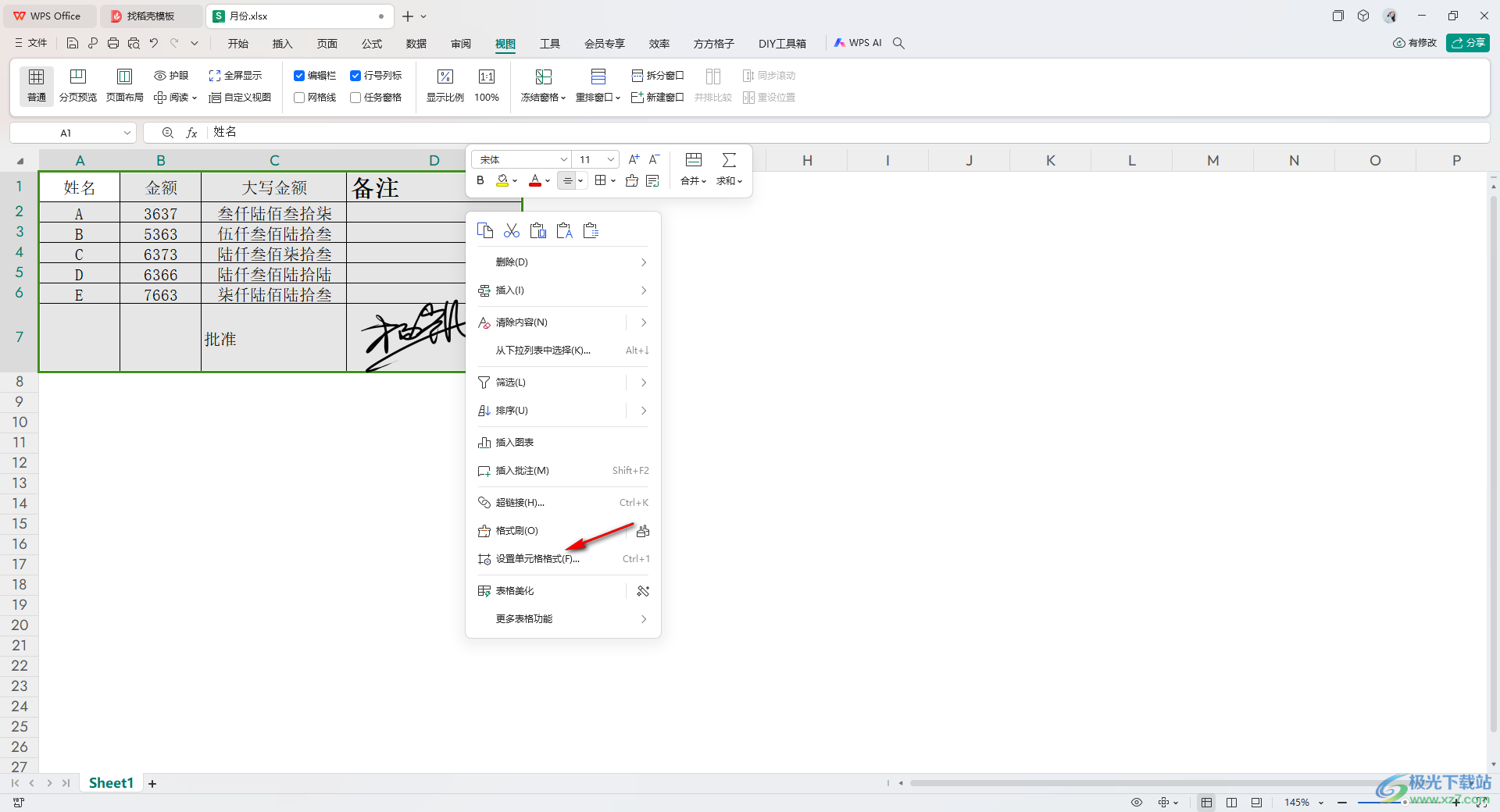The height and width of the screenshot is (812, 1500).
Task: Enable the gridlines (网格线) checkbox
Action: point(299,98)
